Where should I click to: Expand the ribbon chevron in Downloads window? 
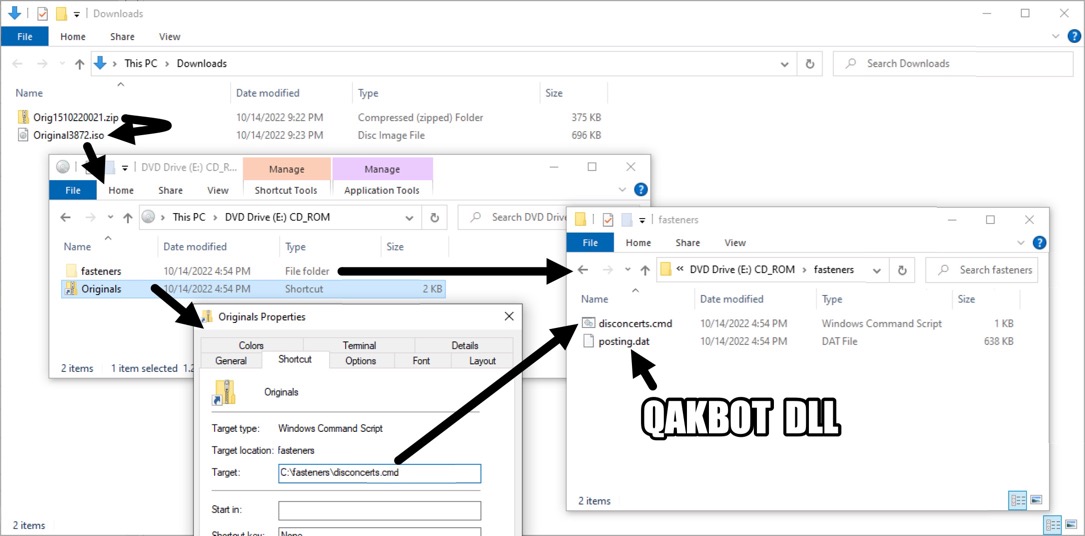click(x=1056, y=37)
